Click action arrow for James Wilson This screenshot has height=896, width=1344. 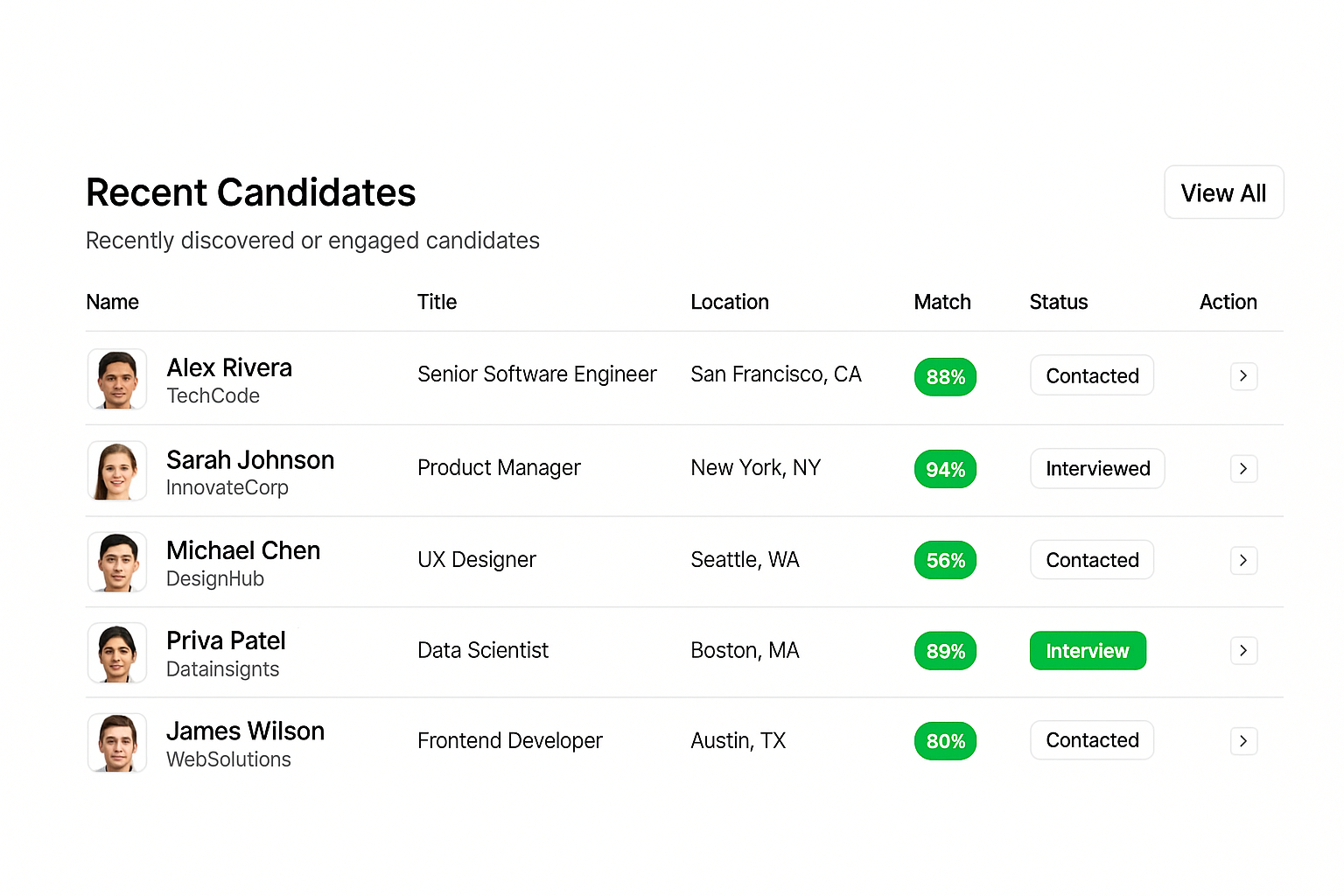[1243, 741]
